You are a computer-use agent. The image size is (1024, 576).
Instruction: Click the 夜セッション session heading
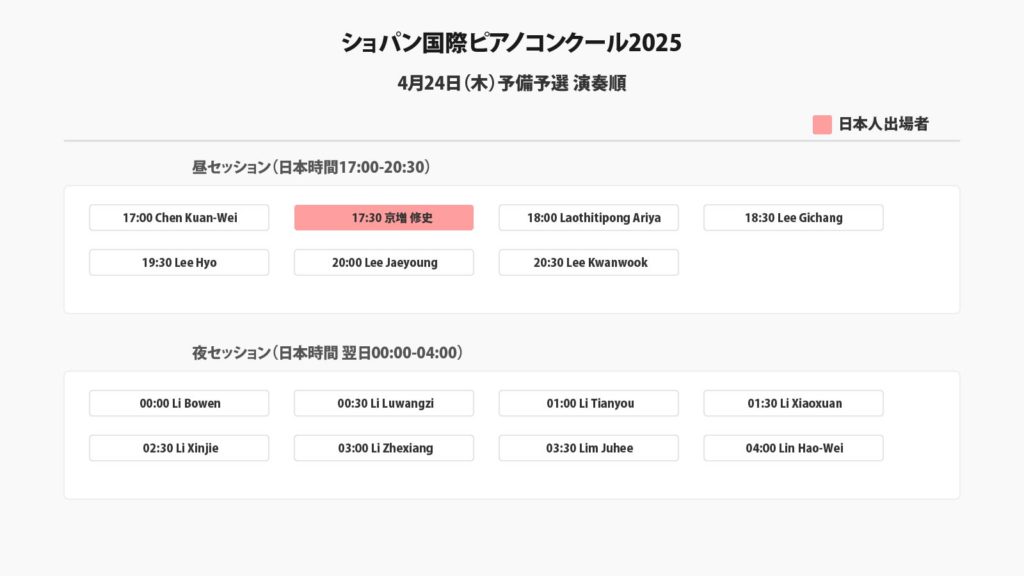point(327,353)
